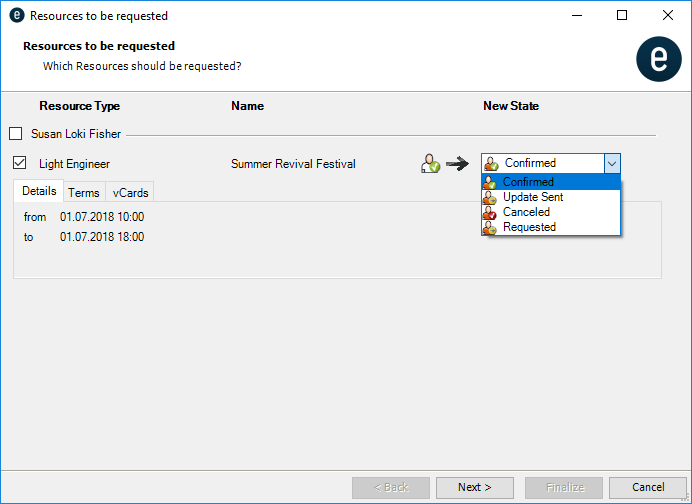Click the small app icon in the title bar
Viewport: 692px width, 504px height.
coord(15,16)
